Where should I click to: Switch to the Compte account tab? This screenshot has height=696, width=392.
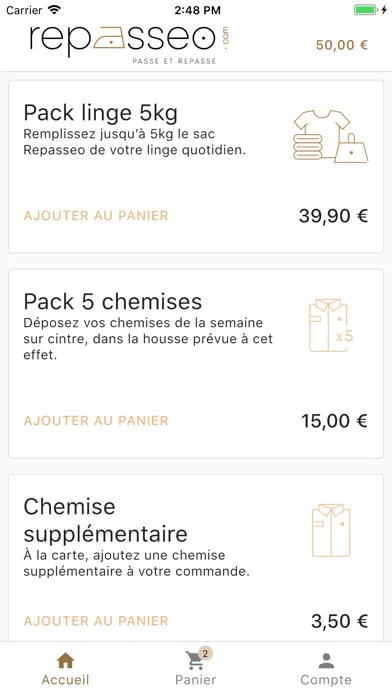click(326, 669)
